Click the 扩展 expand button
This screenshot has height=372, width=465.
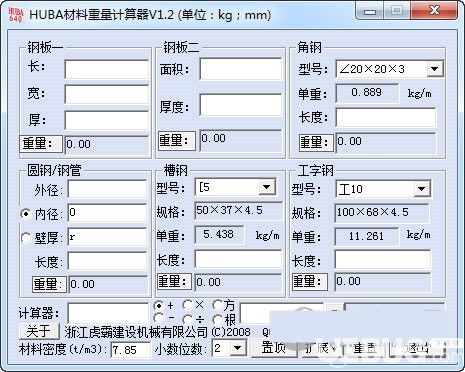coord(321,349)
